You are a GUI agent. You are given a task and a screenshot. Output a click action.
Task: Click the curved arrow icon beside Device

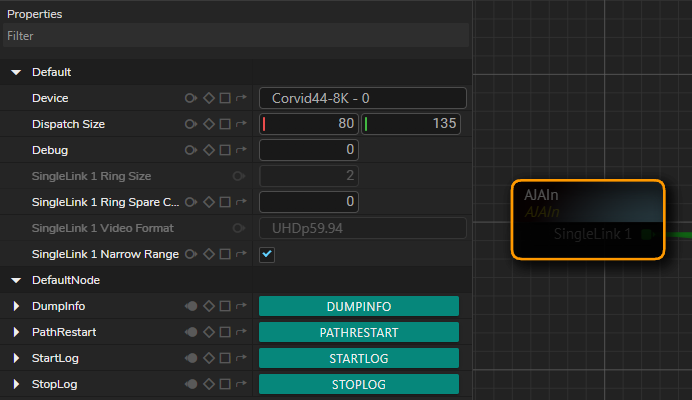241,98
